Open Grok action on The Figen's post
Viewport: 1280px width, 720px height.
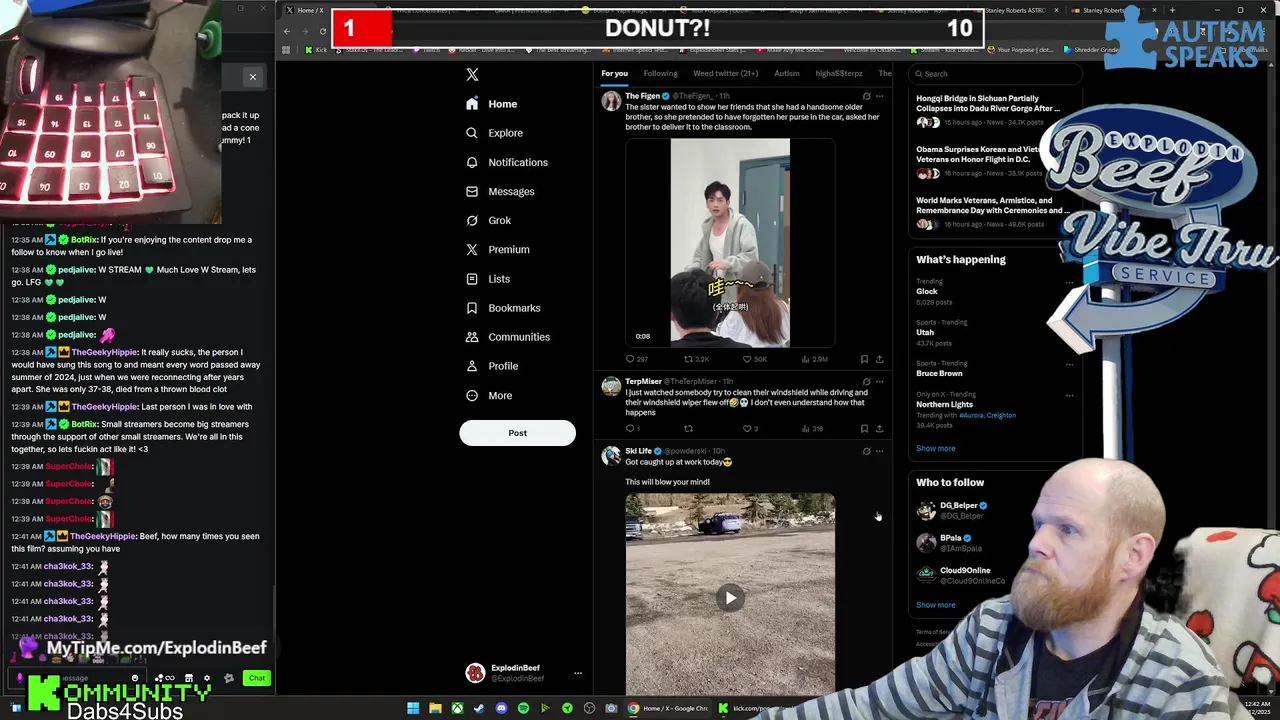point(866,96)
